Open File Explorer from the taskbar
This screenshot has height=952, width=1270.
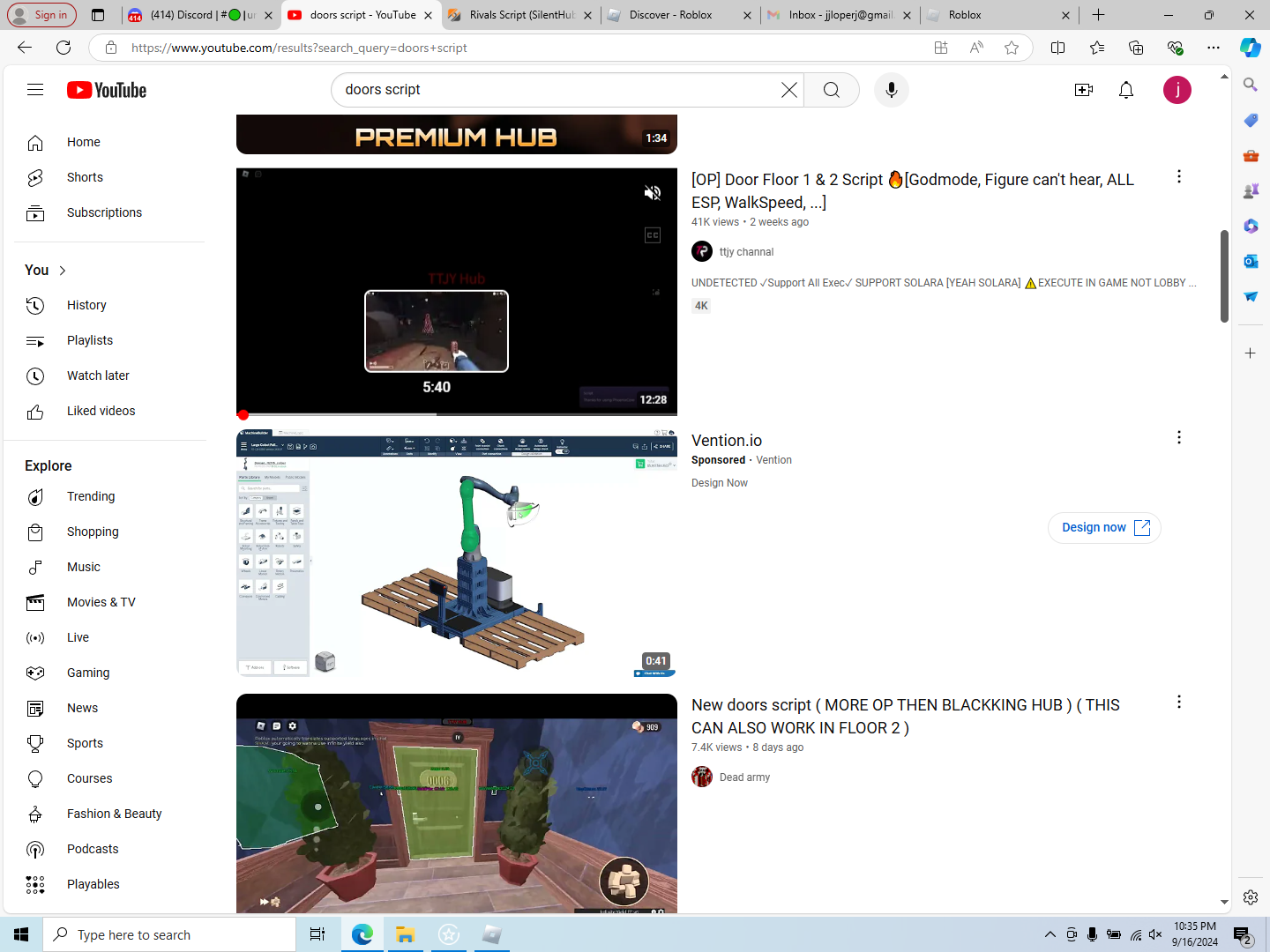click(x=405, y=934)
